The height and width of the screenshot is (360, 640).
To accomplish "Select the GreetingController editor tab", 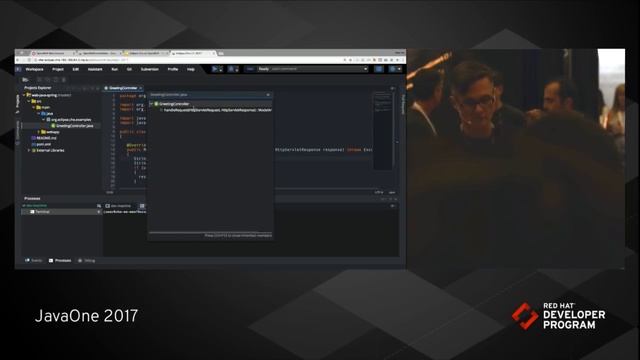I will click(x=123, y=88).
